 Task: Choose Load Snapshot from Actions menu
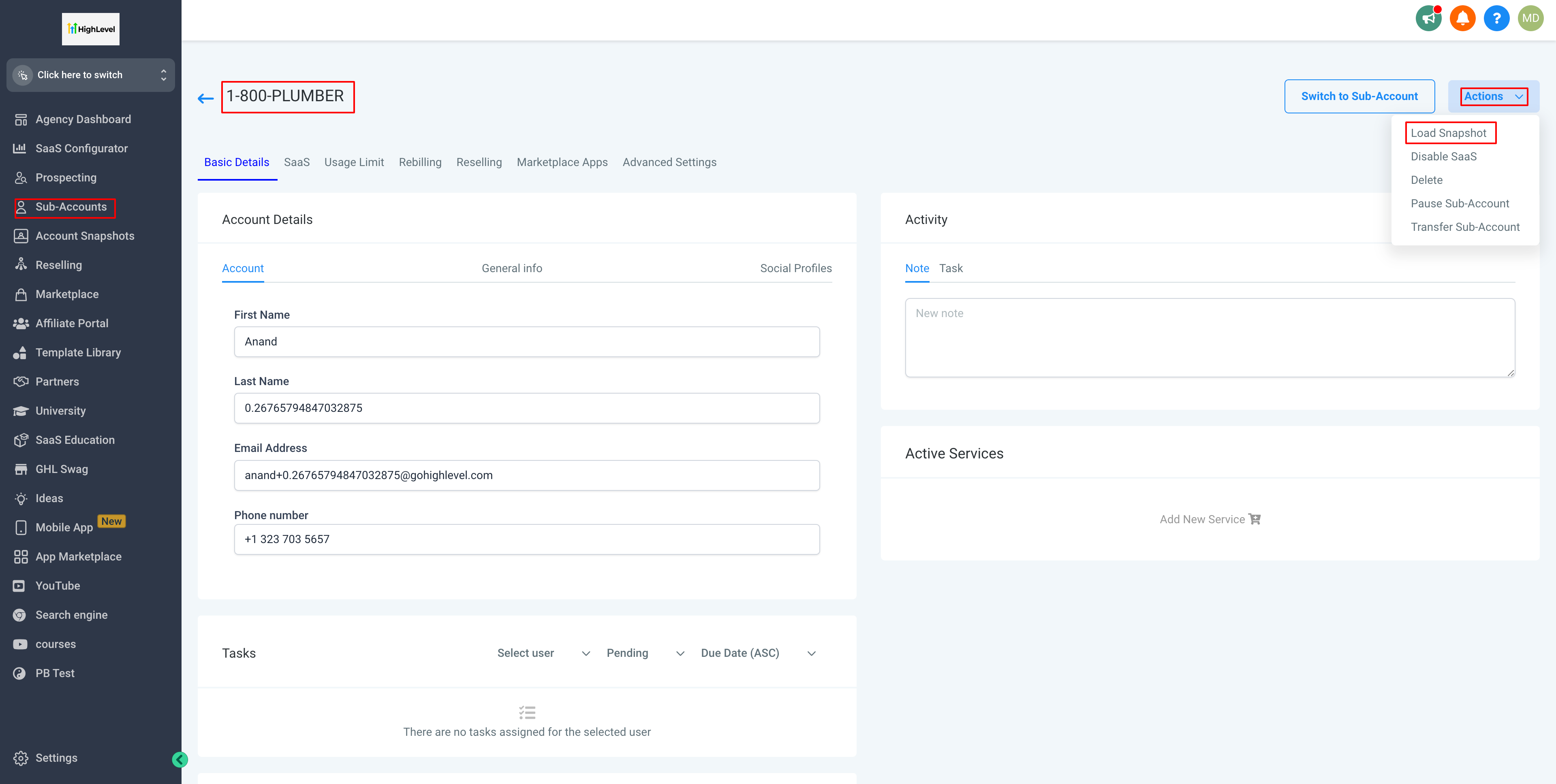click(1448, 133)
